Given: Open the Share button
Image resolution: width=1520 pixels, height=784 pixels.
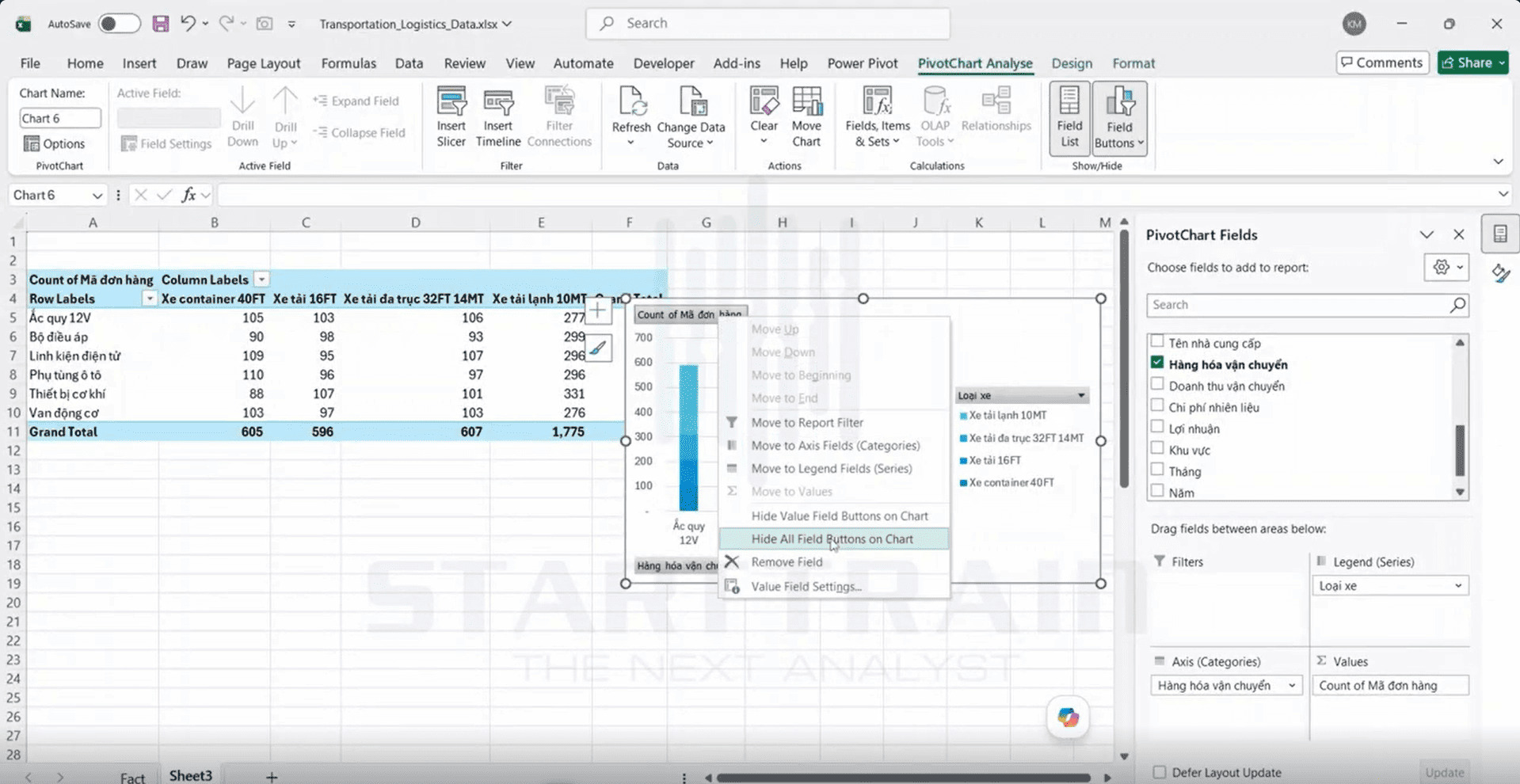Looking at the screenshot, I should (1472, 63).
